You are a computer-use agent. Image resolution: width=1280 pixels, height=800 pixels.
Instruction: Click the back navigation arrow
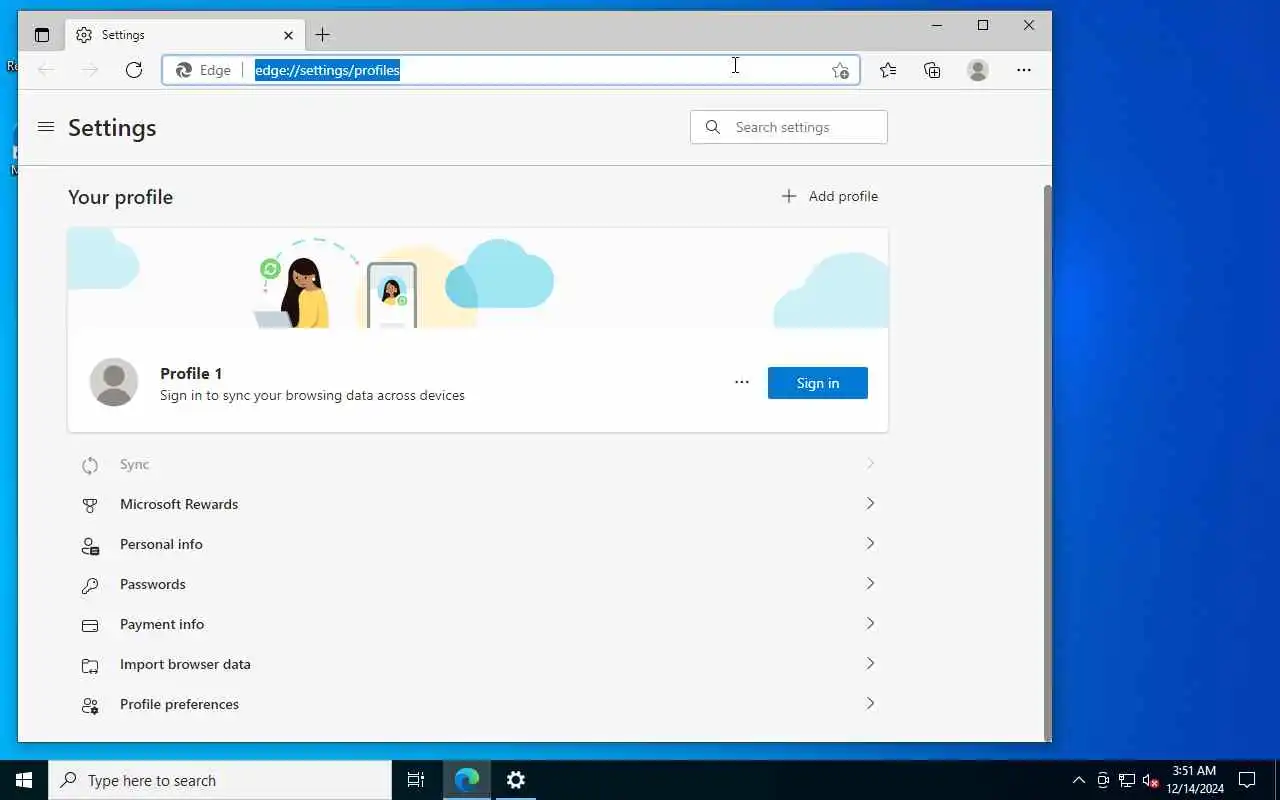[x=46, y=70]
